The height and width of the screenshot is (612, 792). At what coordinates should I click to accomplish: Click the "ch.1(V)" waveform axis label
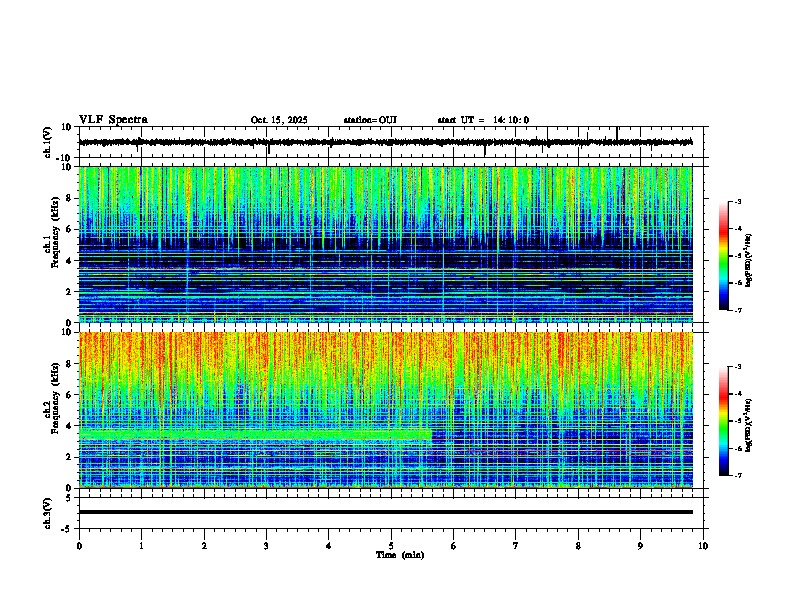(48, 142)
